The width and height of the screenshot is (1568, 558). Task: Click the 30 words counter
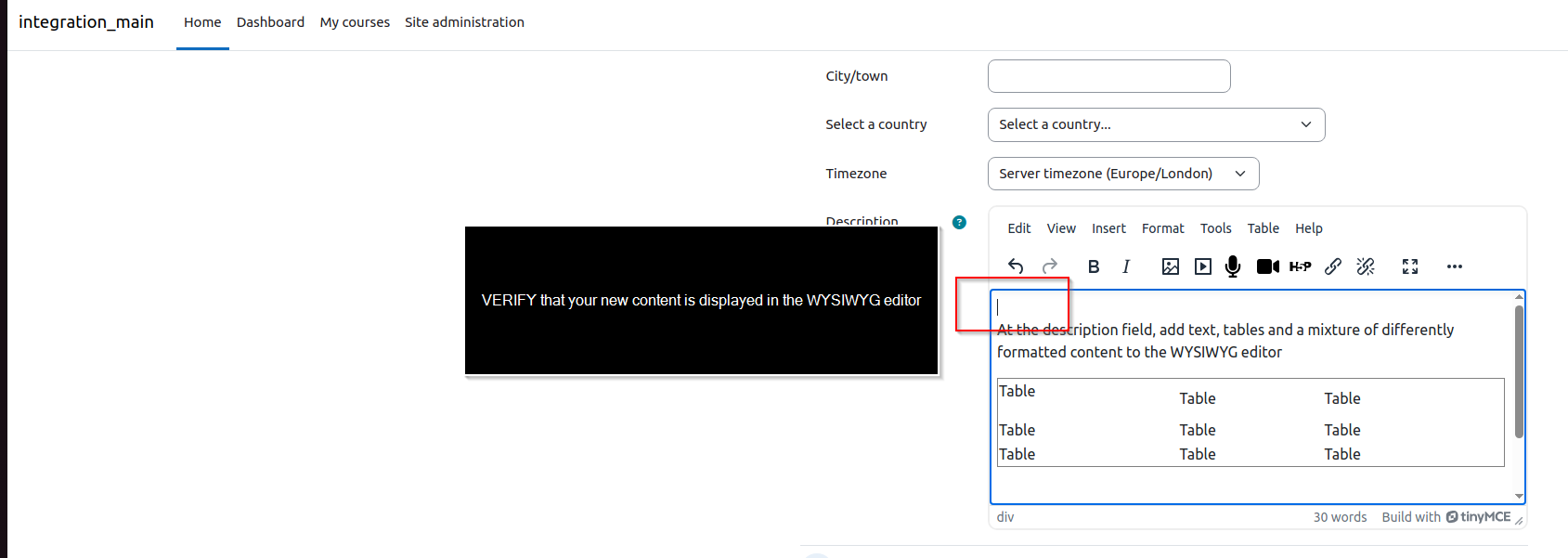coord(1340,517)
